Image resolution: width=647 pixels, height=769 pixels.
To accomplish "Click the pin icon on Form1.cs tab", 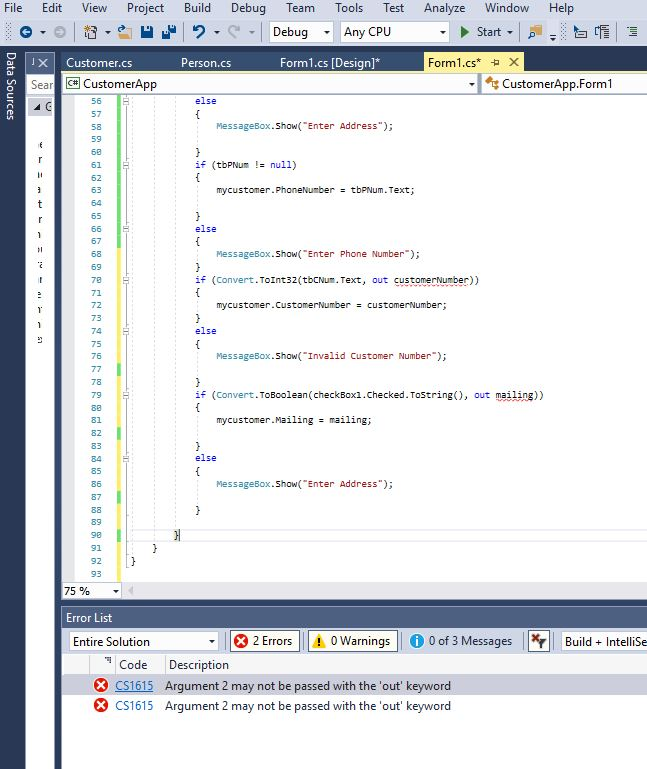I will point(495,63).
